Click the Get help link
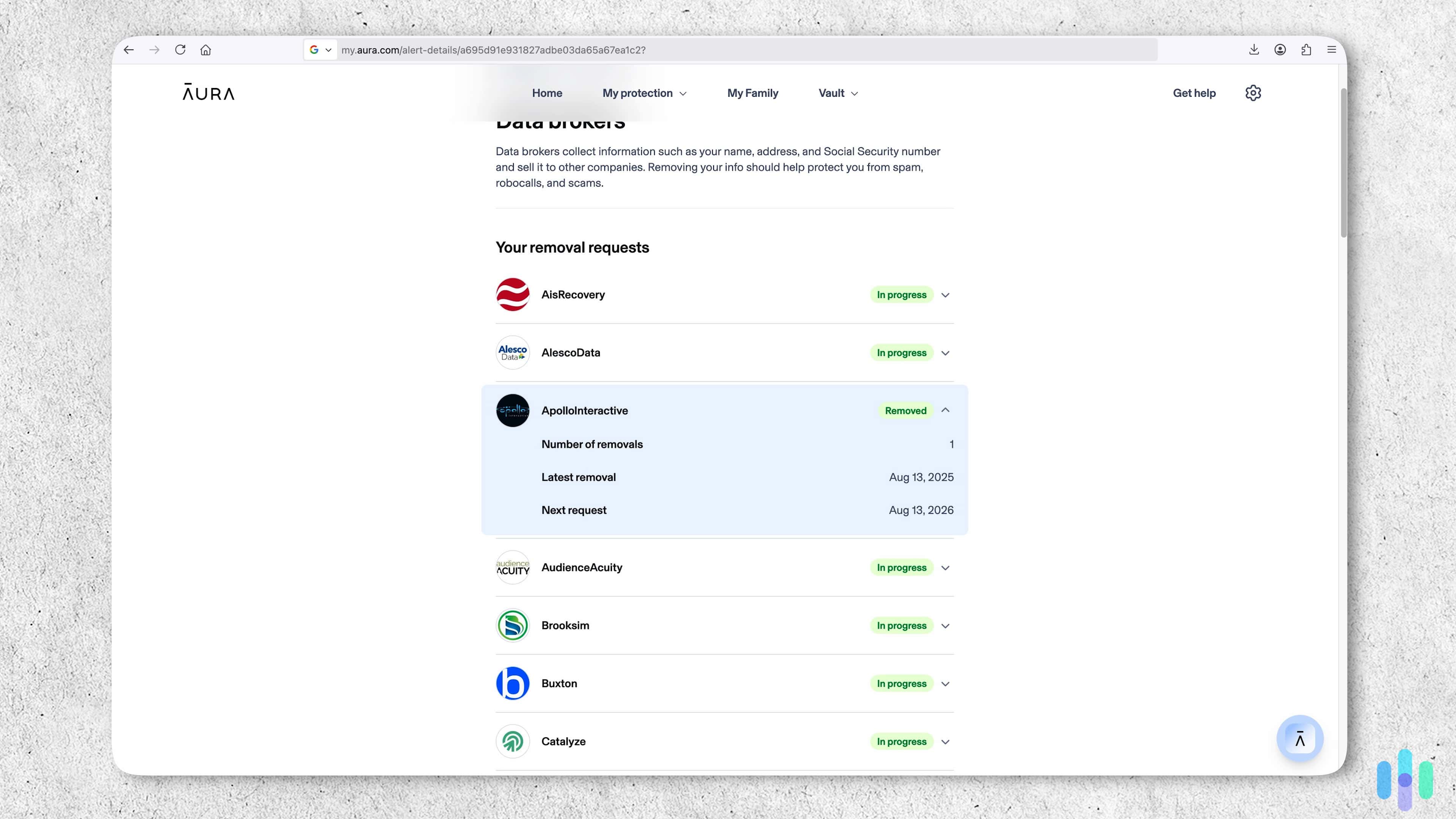The height and width of the screenshot is (819, 1456). tap(1194, 93)
